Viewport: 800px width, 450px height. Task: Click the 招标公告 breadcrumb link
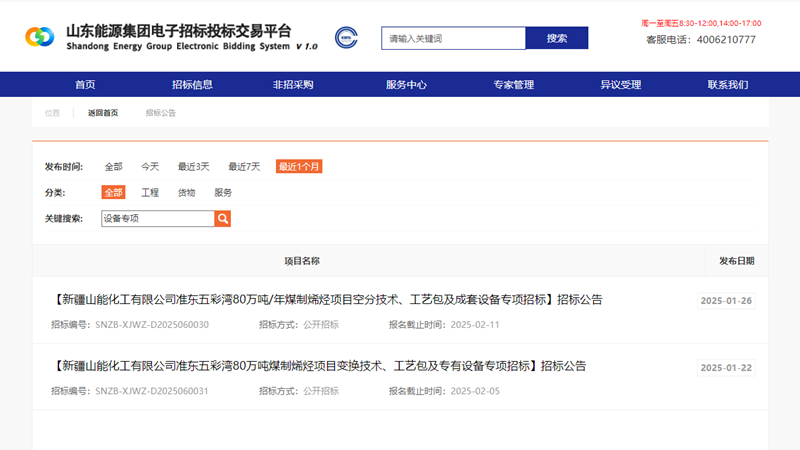coord(161,113)
